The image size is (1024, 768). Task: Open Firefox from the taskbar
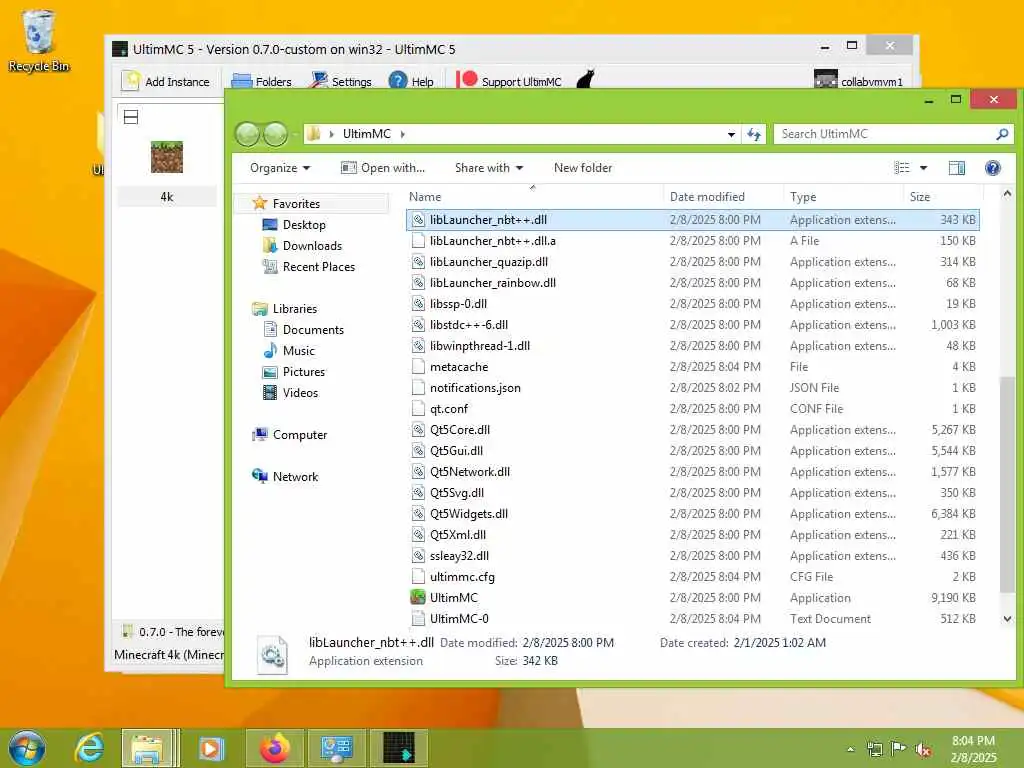click(x=274, y=748)
